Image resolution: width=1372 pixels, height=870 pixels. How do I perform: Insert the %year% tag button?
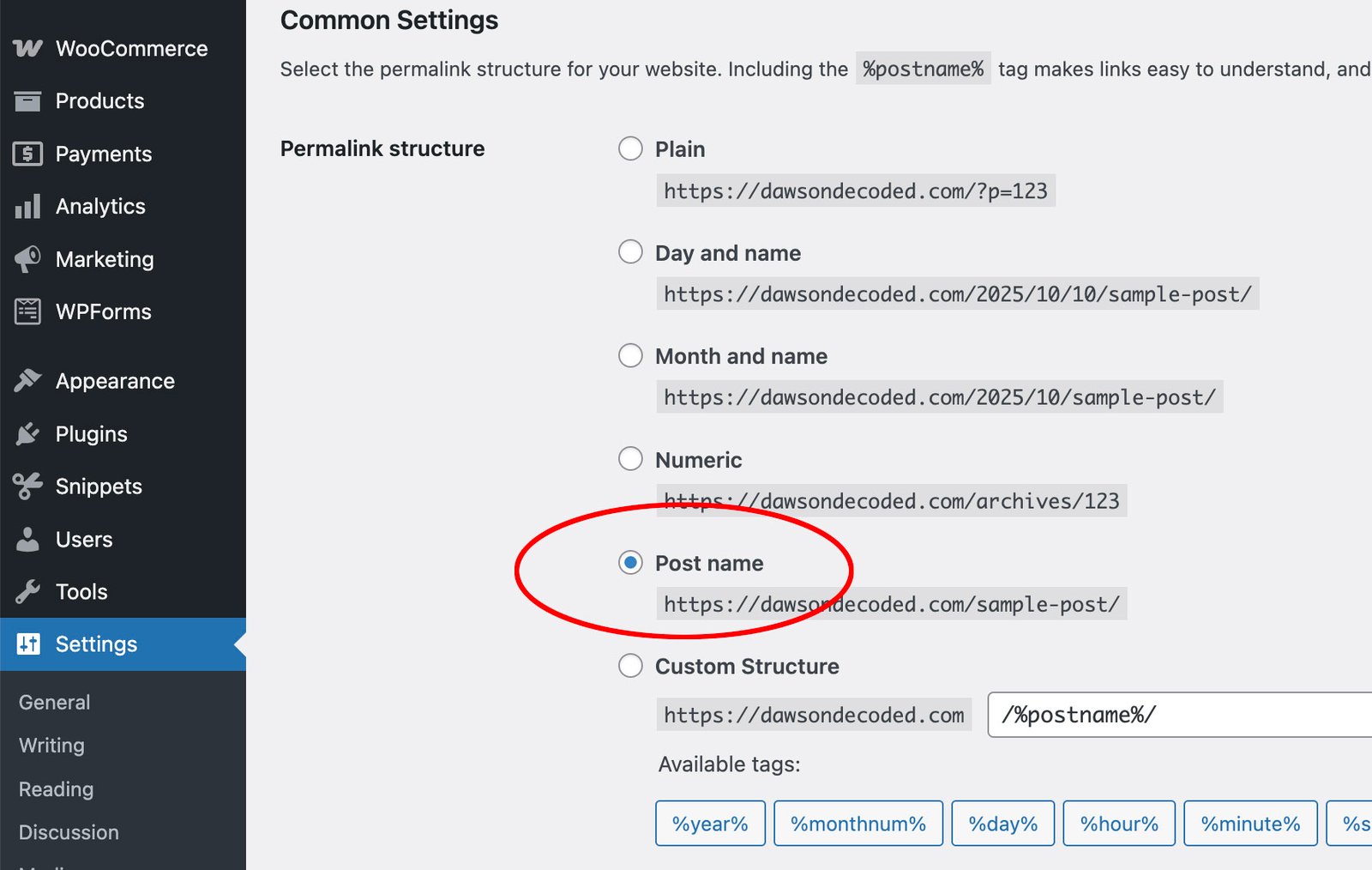tap(710, 824)
